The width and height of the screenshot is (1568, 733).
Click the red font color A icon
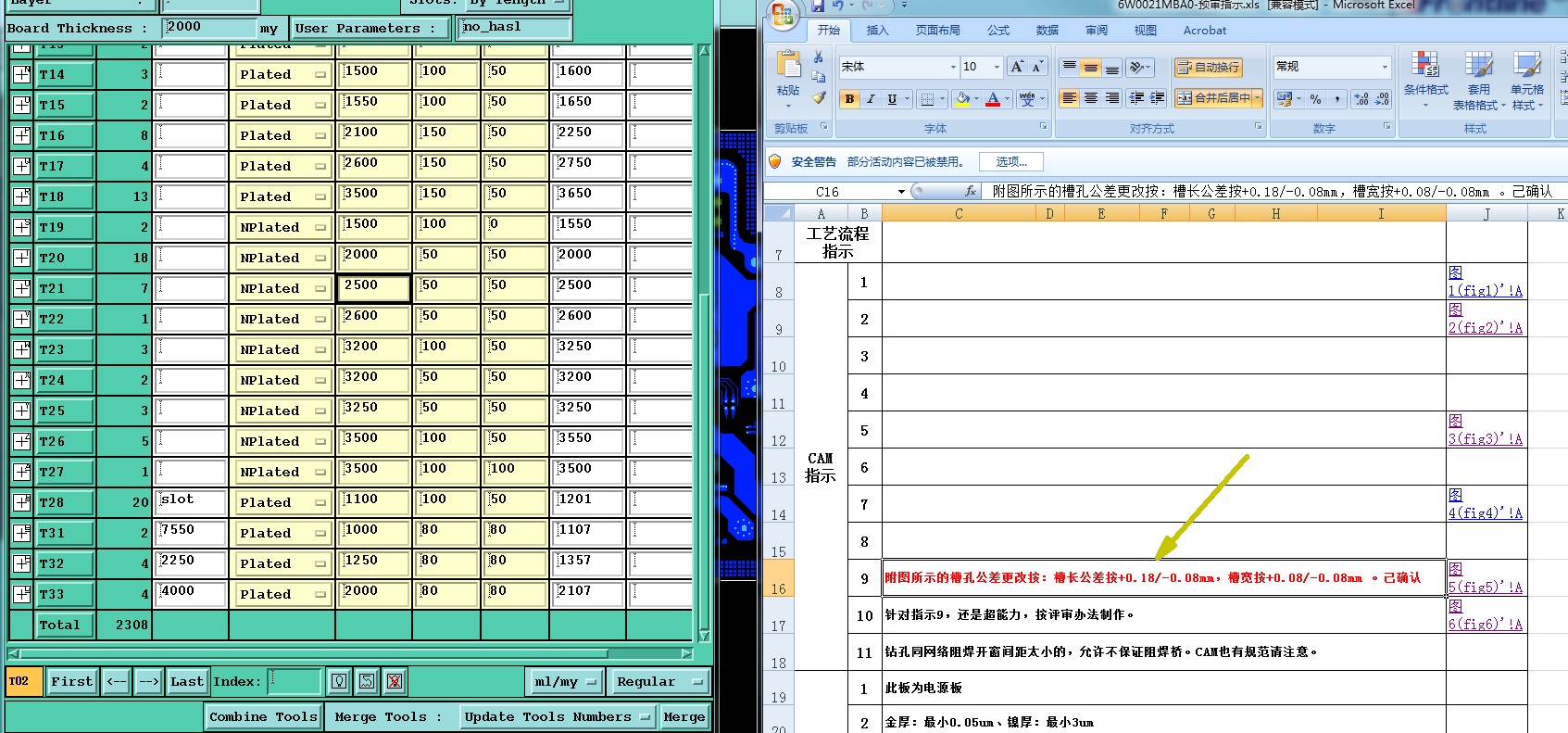point(993,98)
